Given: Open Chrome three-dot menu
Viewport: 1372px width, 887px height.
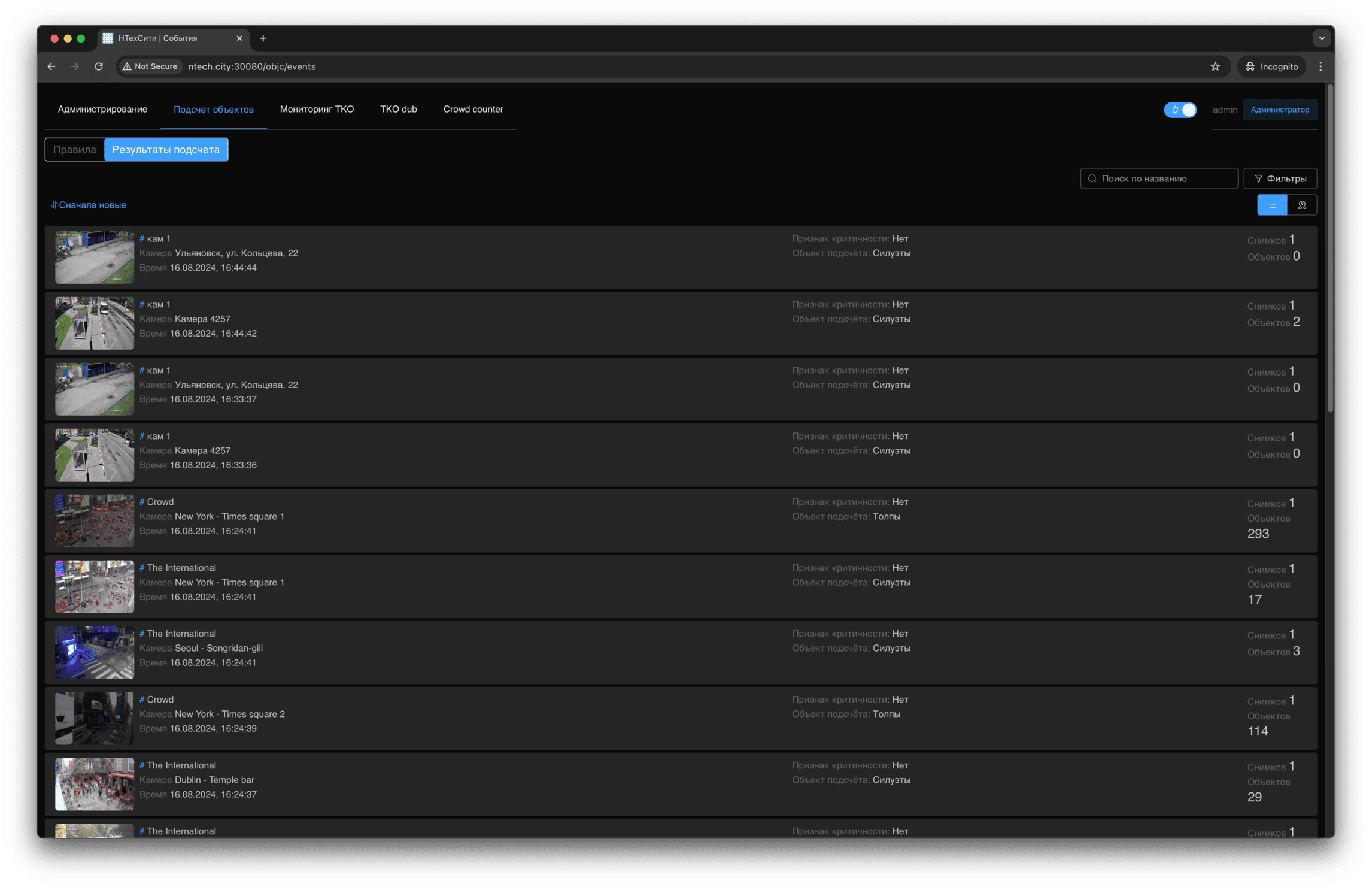Looking at the screenshot, I should 1320,66.
